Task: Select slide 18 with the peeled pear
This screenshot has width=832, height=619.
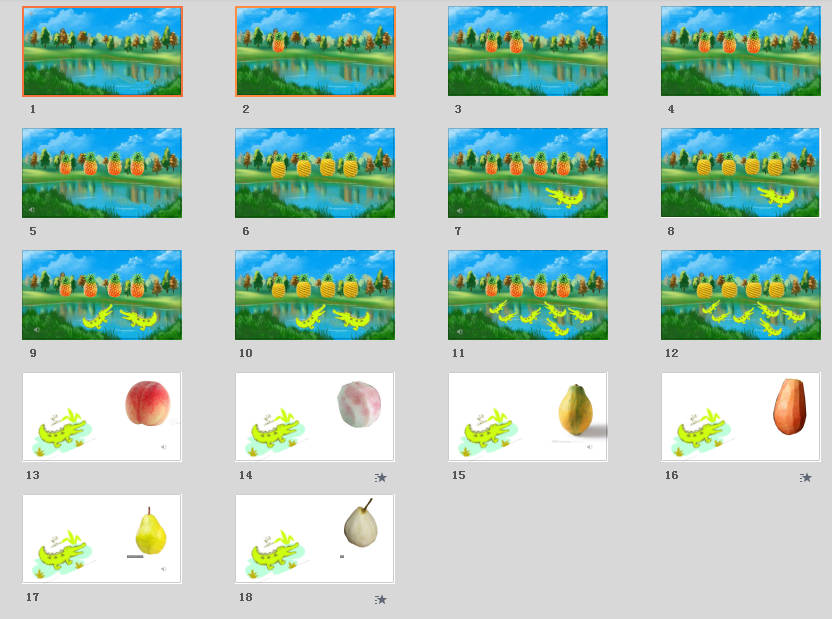Action: click(x=315, y=539)
